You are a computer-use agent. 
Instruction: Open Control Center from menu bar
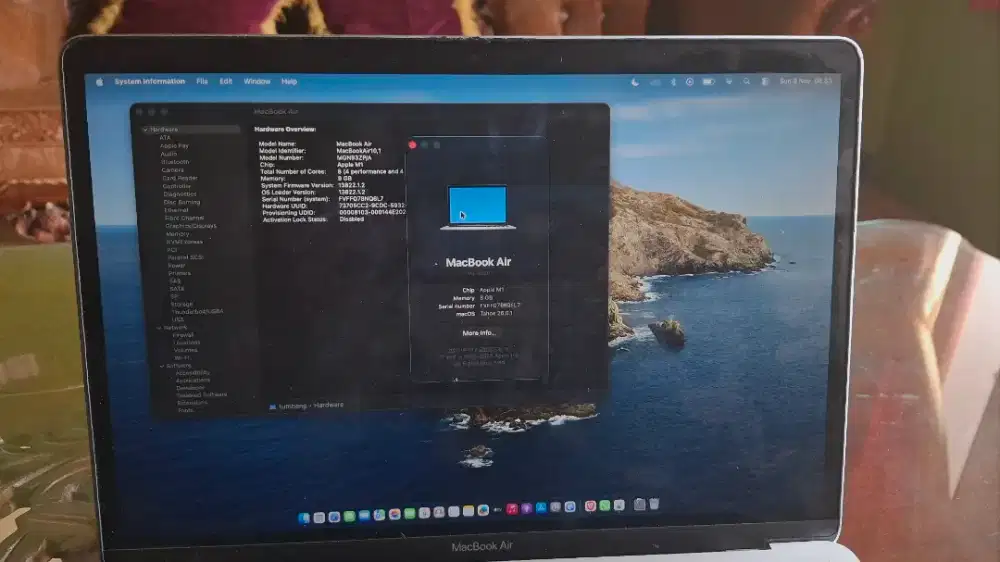(765, 82)
